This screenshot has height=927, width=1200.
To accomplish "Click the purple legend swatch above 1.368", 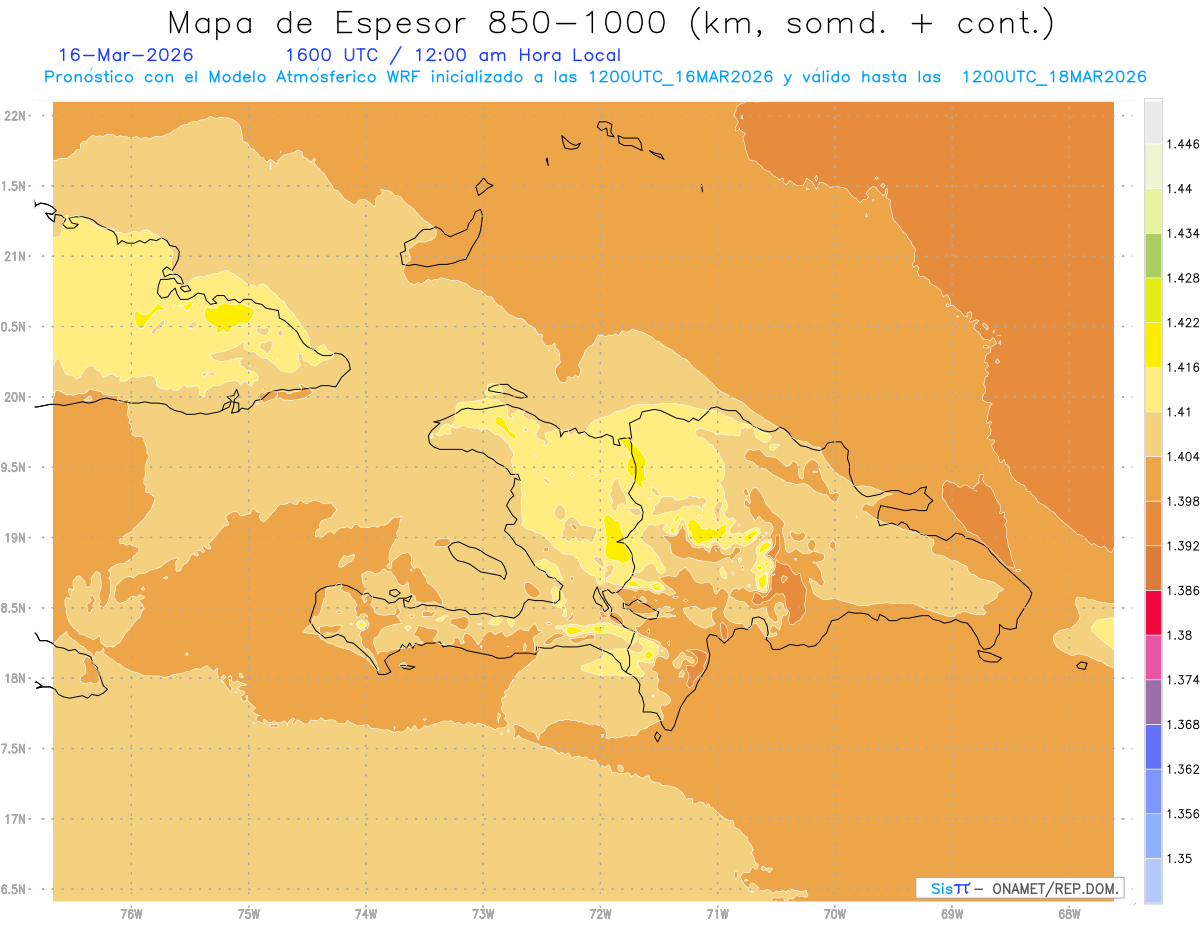I will click(x=1153, y=702).
